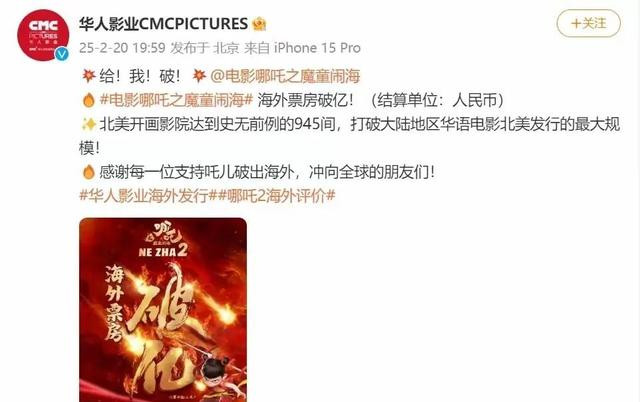Click the gold crown membership badge

point(259,24)
